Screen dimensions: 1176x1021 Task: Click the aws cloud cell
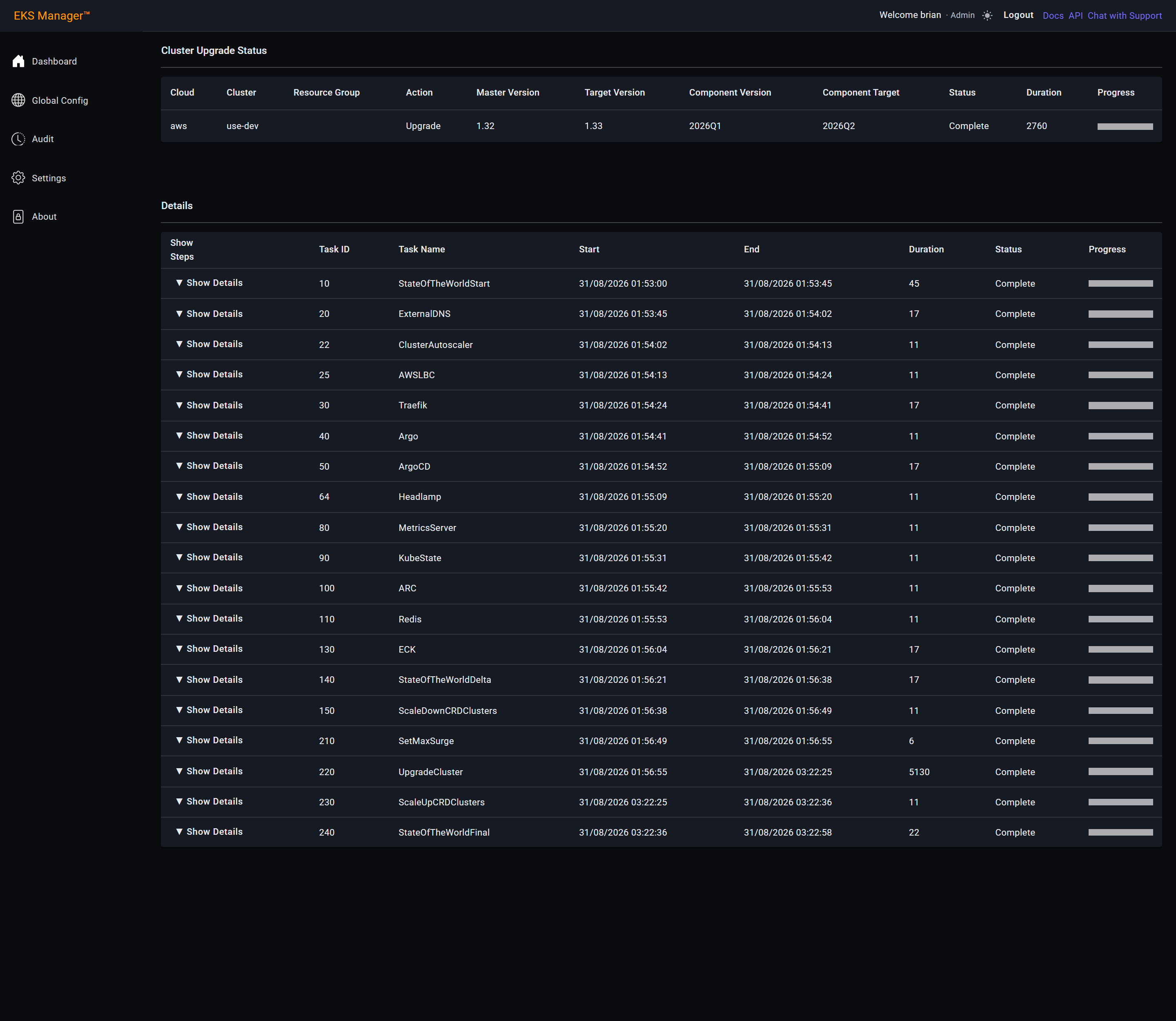coord(178,126)
